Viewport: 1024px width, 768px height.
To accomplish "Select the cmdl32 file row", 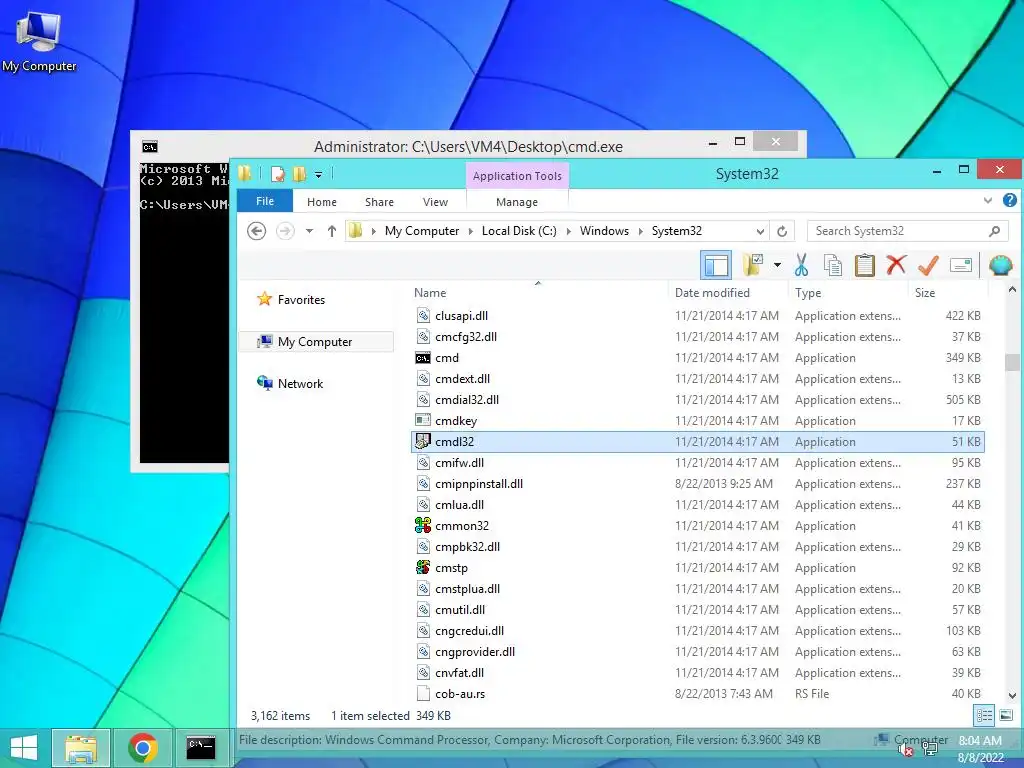I will 697,441.
